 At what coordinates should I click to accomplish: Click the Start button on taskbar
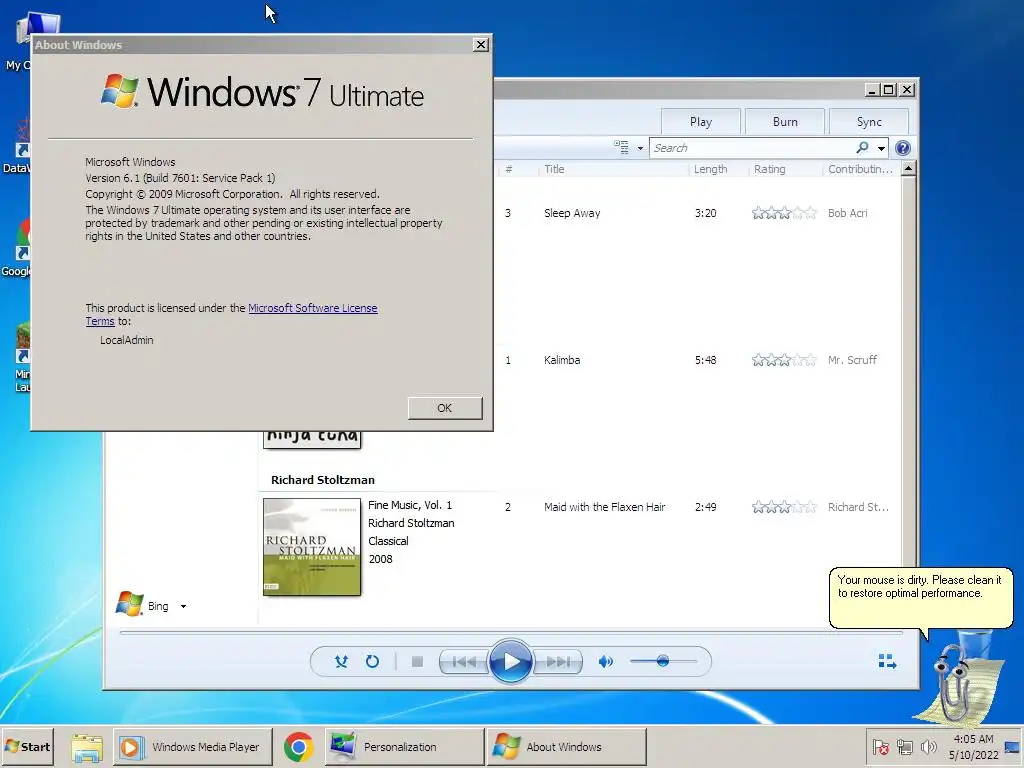27,746
